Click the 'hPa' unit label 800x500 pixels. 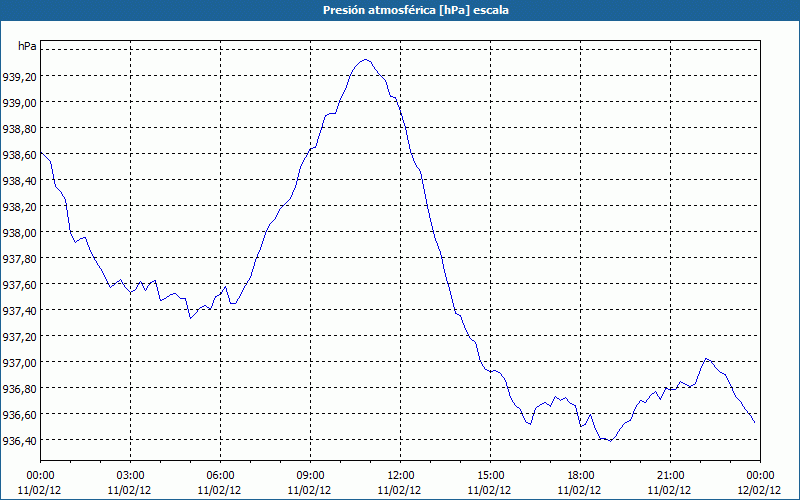[x=27, y=46]
